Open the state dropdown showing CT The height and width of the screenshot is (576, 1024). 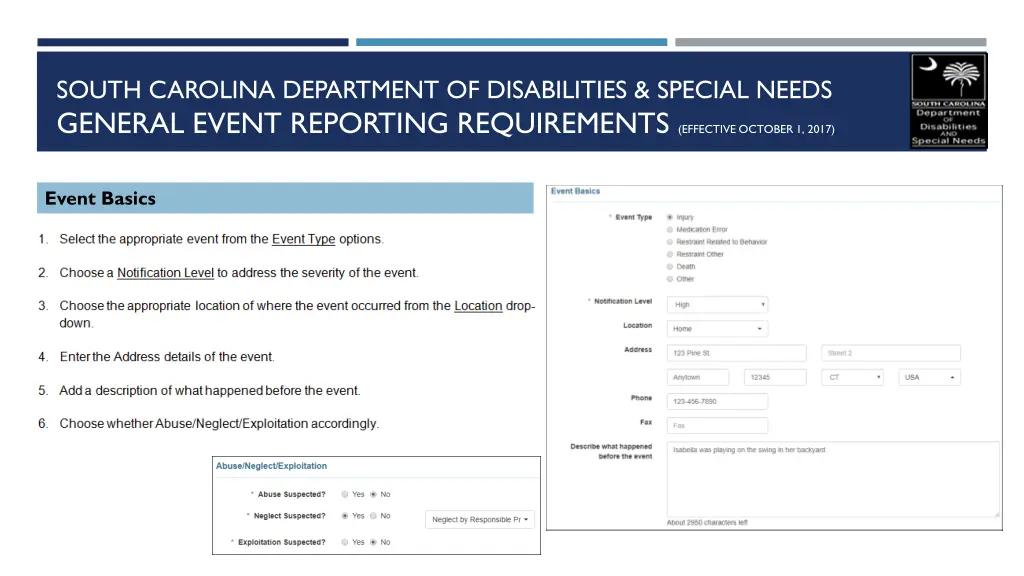(852, 378)
